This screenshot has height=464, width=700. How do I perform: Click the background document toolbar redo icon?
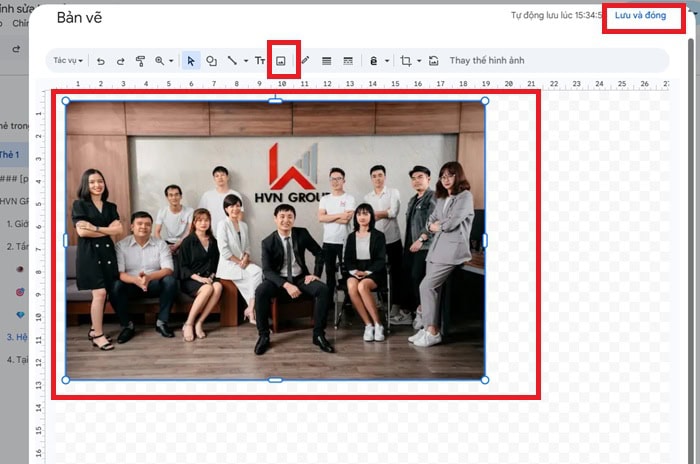[17, 49]
